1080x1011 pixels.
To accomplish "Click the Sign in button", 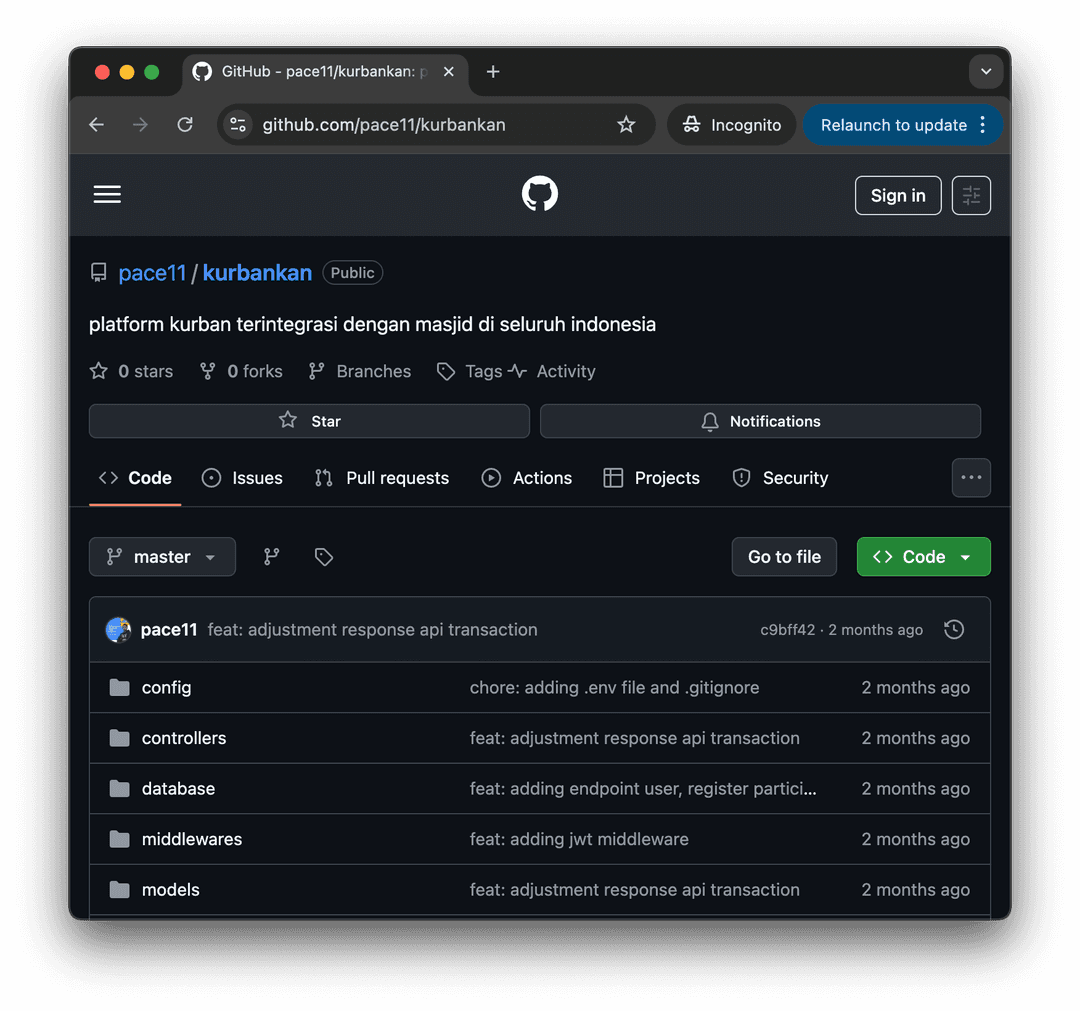I will coord(897,196).
